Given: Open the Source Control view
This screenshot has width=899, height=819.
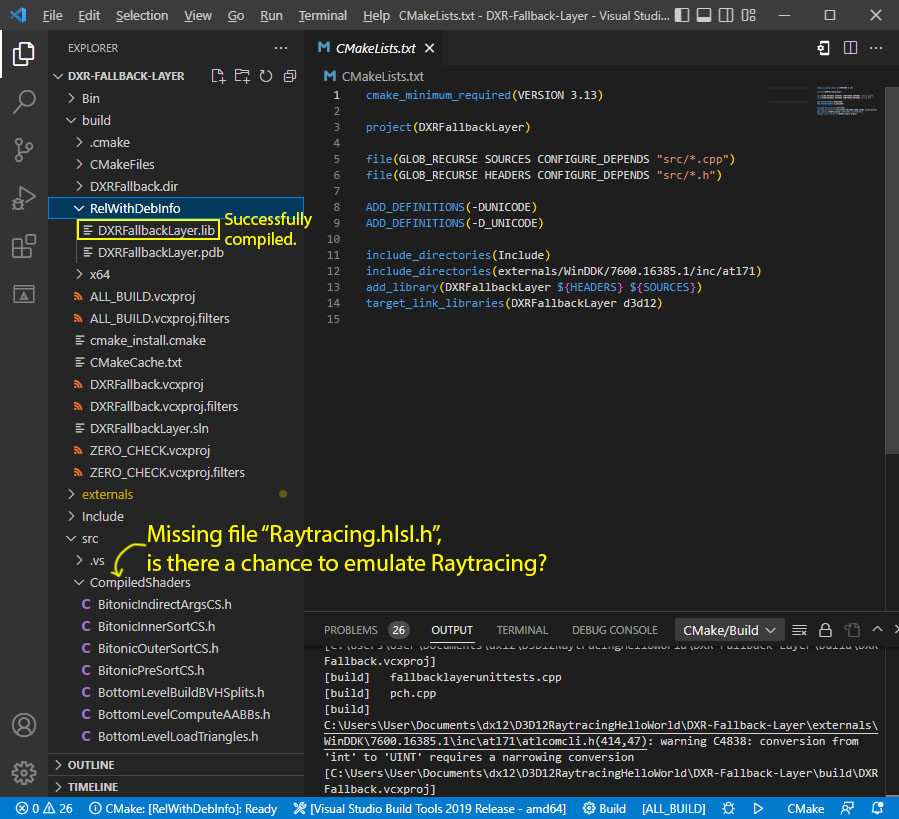Looking at the screenshot, I should (24, 150).
